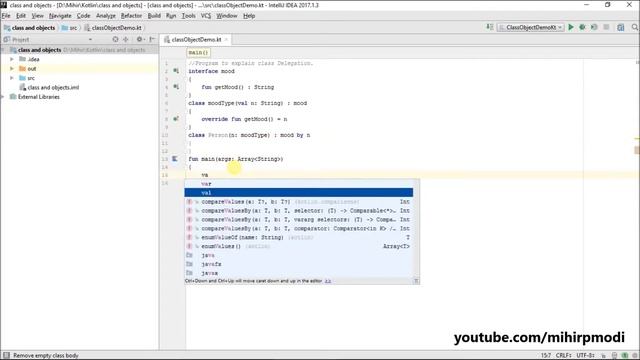Choose val in completion list

298,193
